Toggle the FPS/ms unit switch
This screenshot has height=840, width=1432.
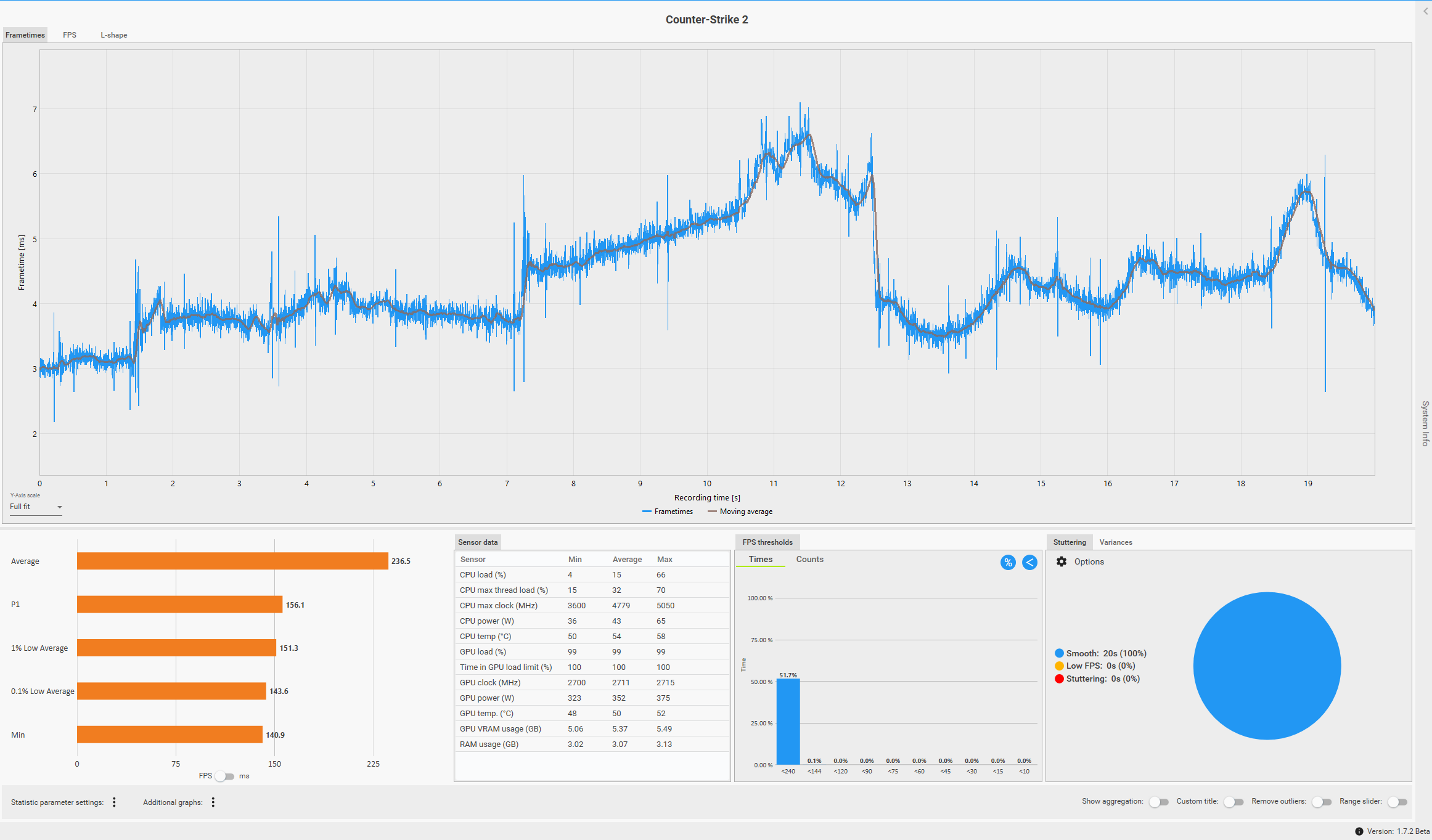[x=224, y=776]
